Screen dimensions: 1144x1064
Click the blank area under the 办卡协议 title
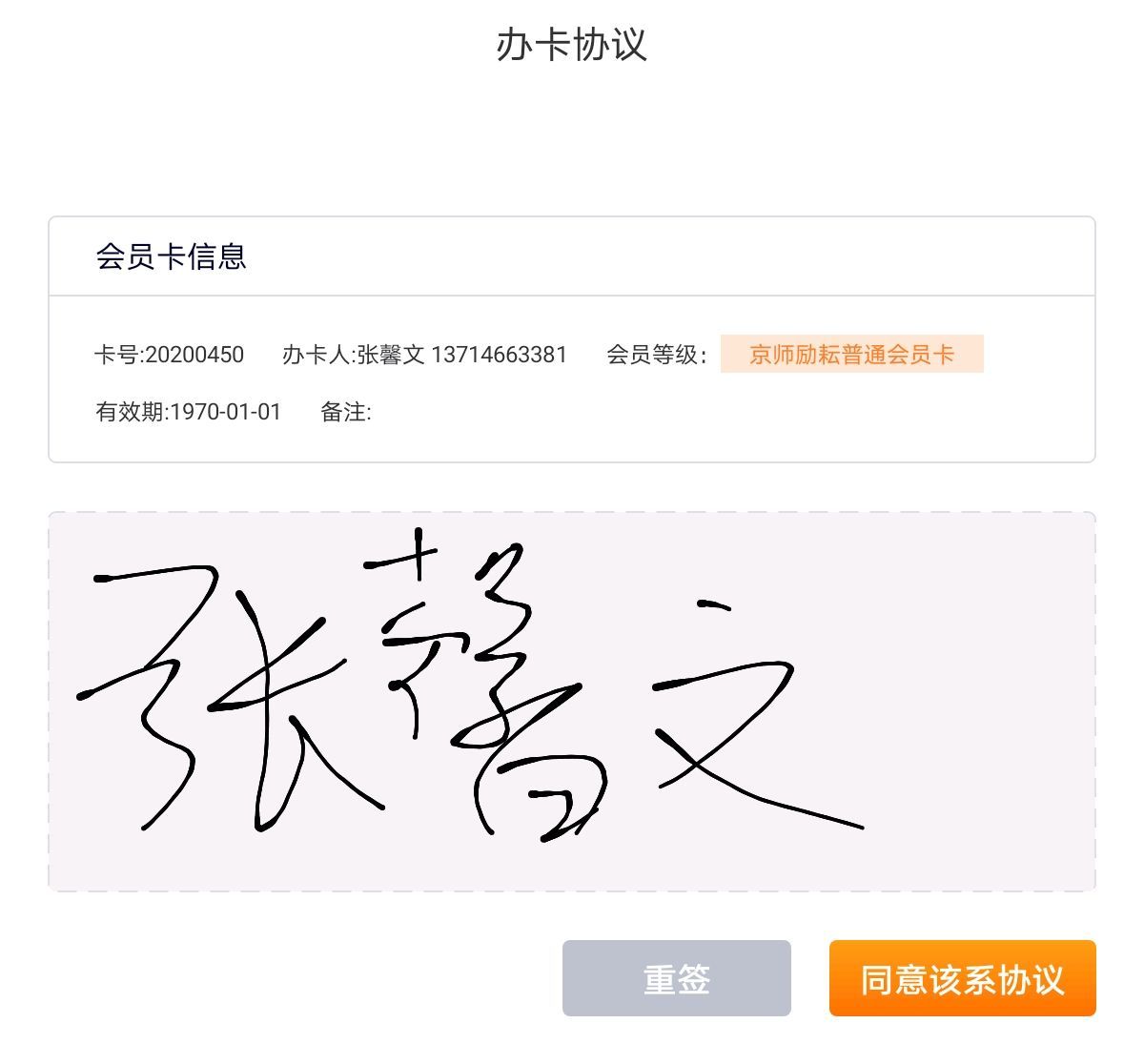572,143
